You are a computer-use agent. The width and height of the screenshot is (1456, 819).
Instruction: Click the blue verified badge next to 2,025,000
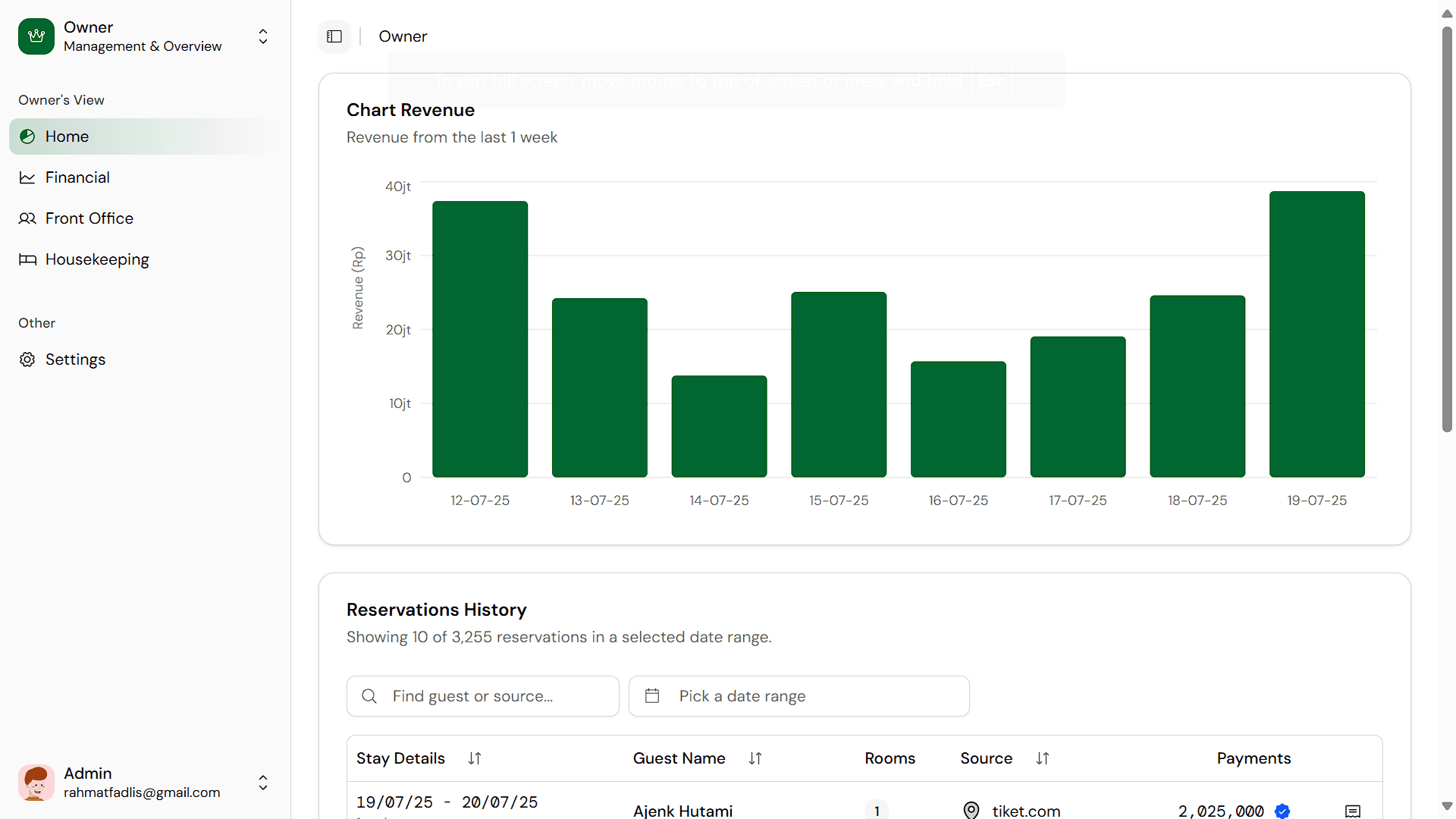pos(1282,811)
